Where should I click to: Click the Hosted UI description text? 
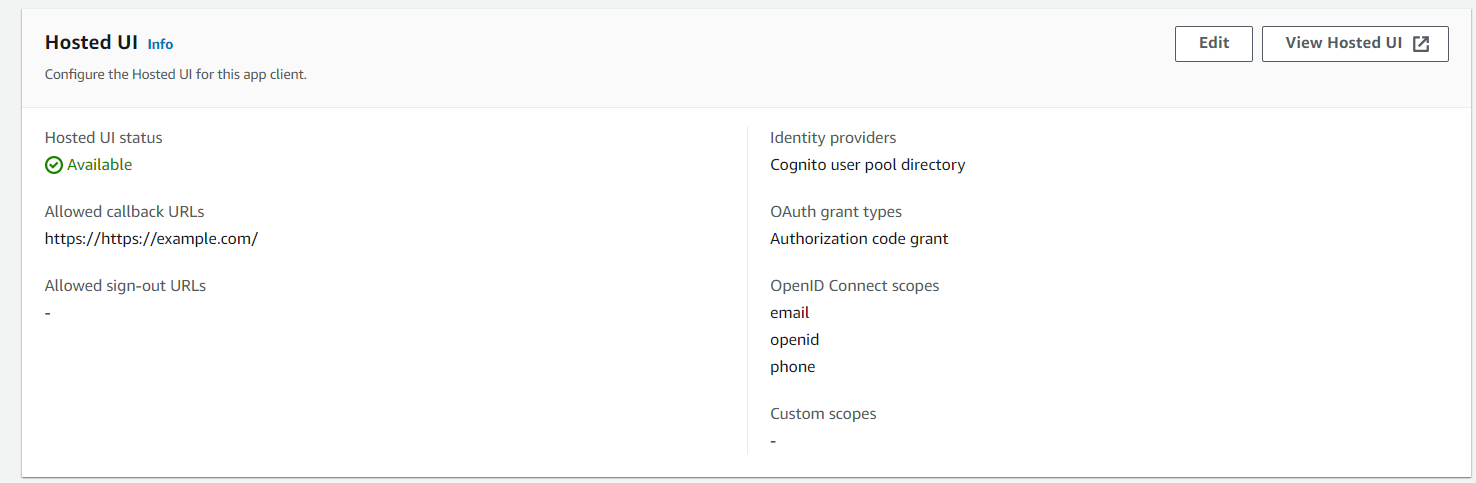pyautogui.click(x=176, y=75)
